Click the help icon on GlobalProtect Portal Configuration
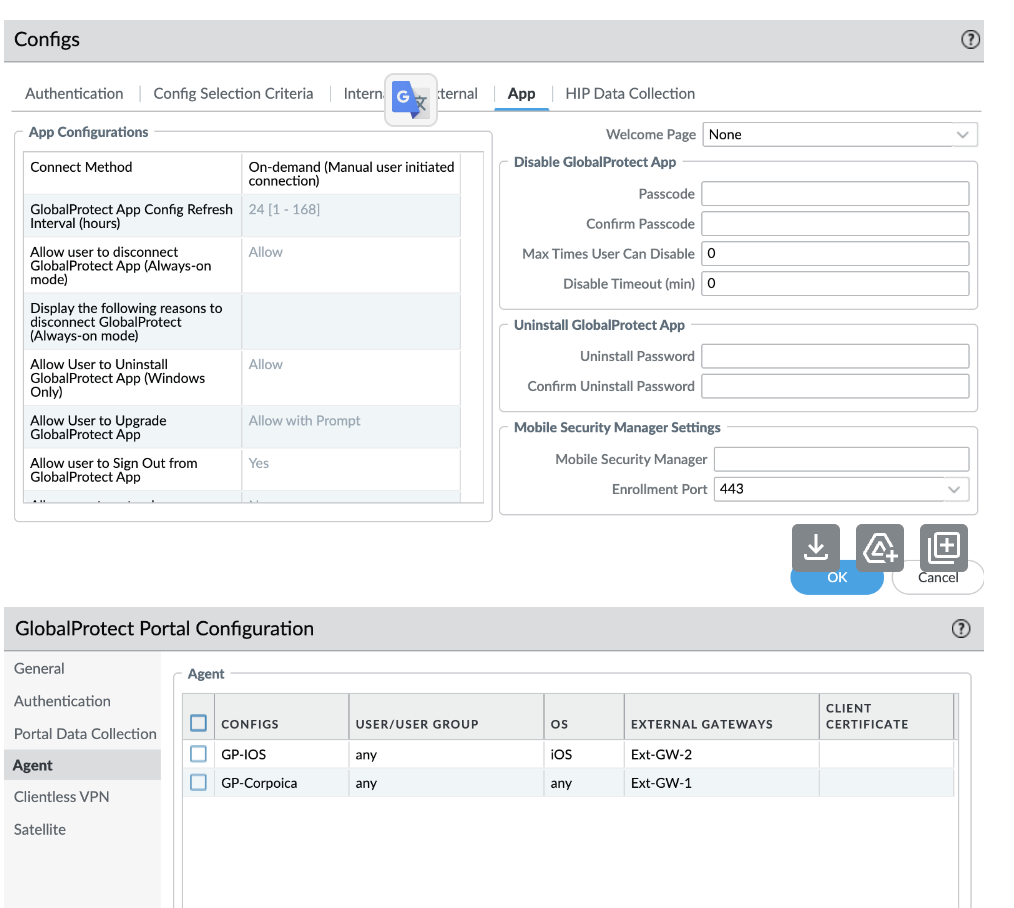The height and width of the screenshot is (908, 1014). (x=961, y=628)
